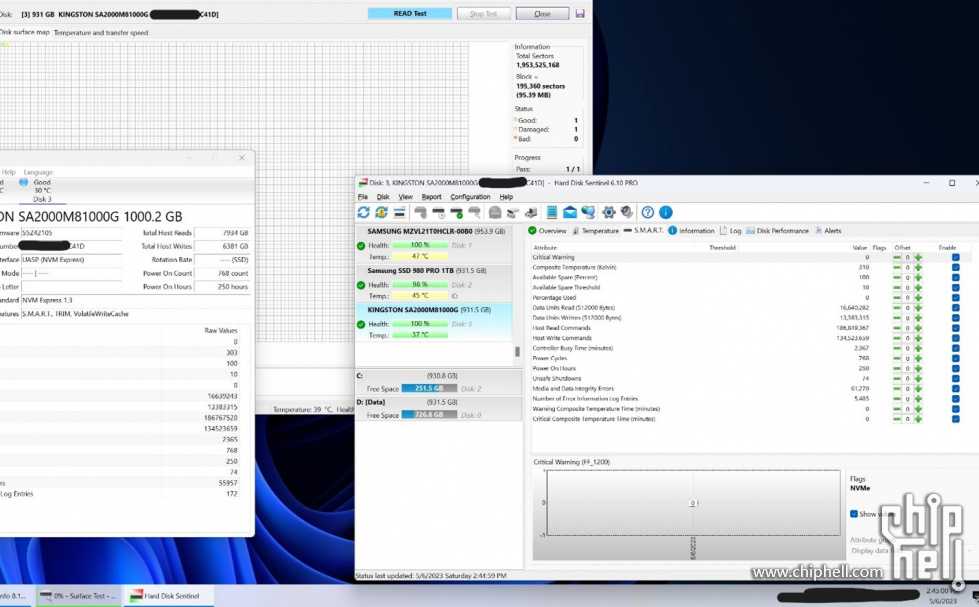Toggle the Show values checkbox
The image size is (979, 607).
(x=854, y=514)
